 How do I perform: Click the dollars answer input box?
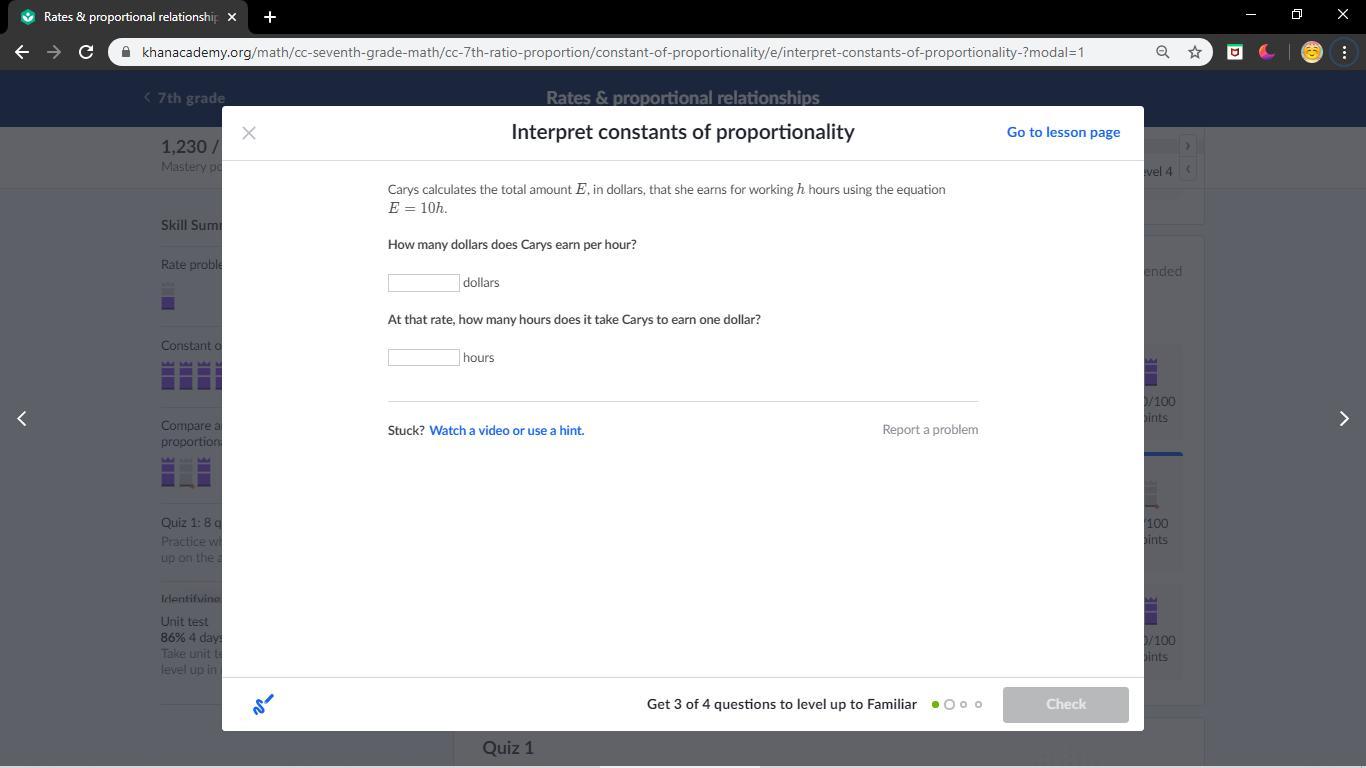[x=424, y=283]
